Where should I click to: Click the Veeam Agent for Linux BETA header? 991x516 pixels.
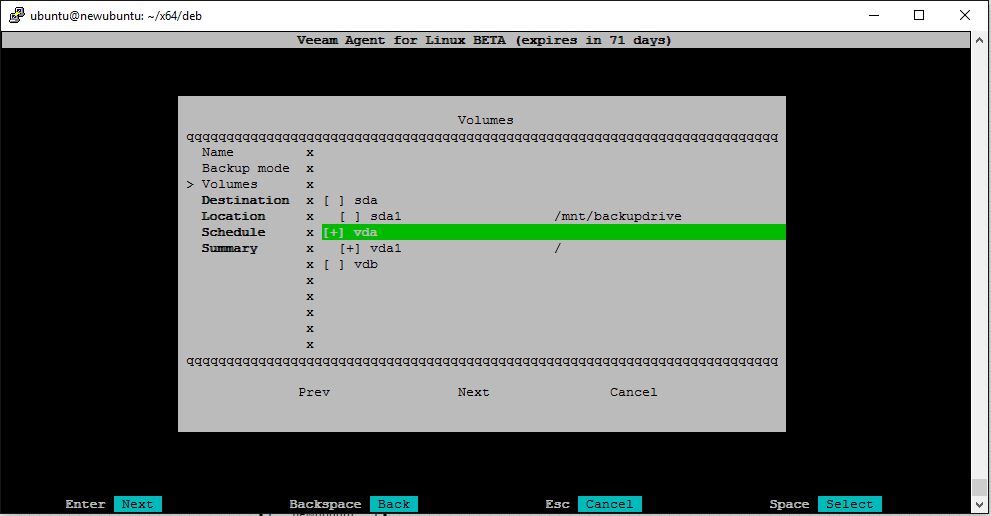point(484,40)
